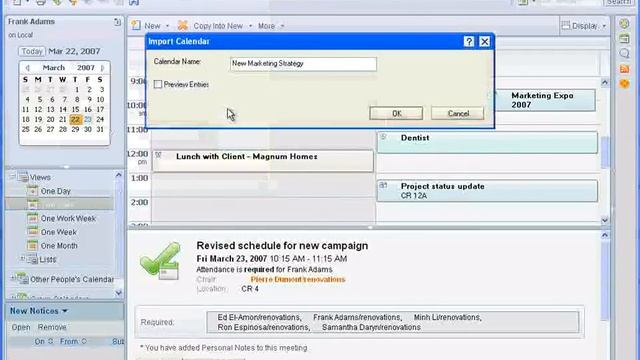Viewport: 640px width, 360px height.
Task: Click the small icon beside Frank Adams
Action: 118,22
